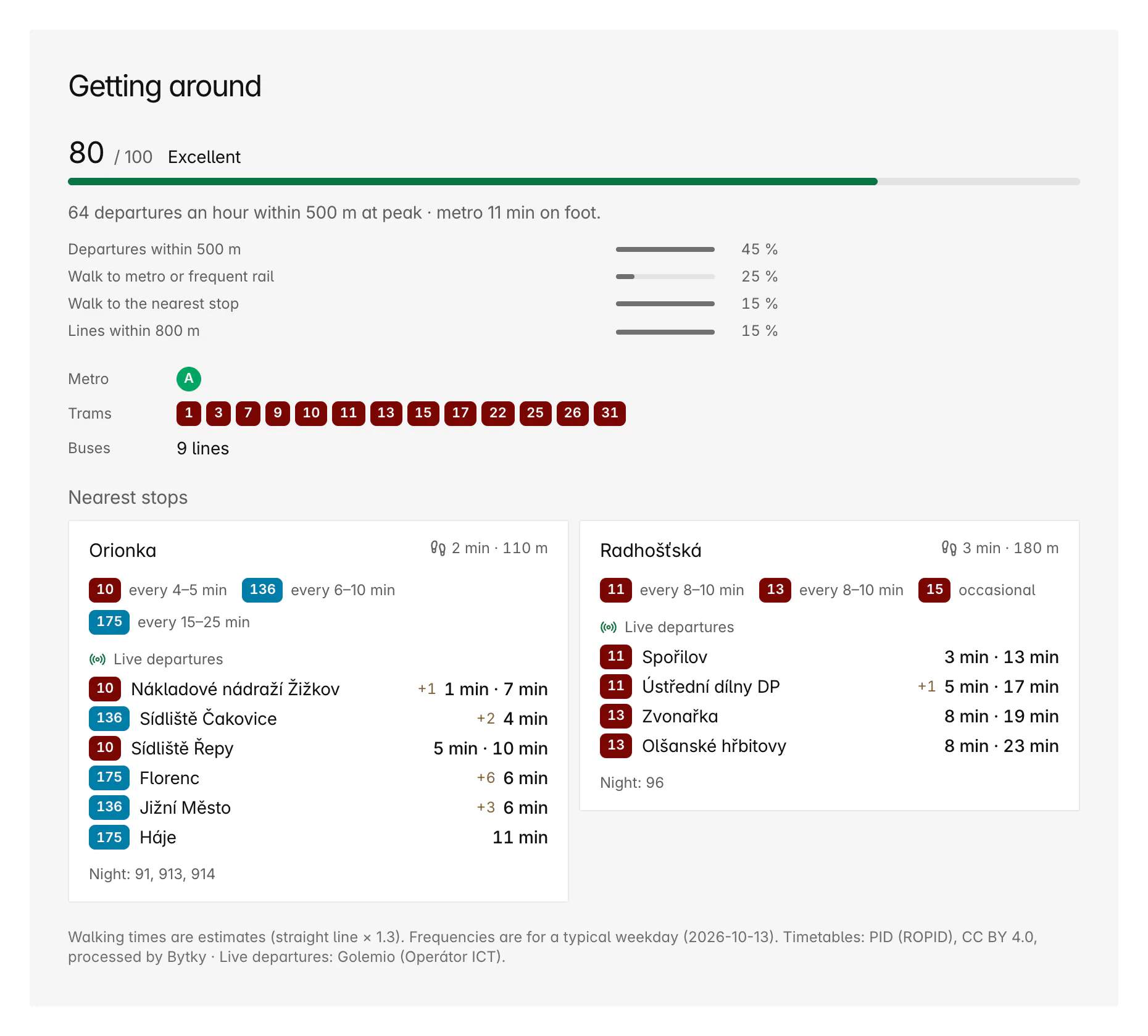Click the Ústřední dílny DP departure row
Screen dimensions: 1148x1036
point(830,687)
